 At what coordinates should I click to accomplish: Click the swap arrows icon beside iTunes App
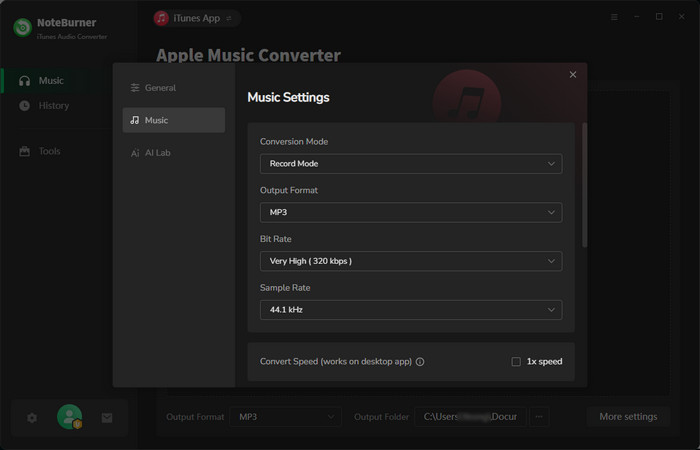pos(229,18)
